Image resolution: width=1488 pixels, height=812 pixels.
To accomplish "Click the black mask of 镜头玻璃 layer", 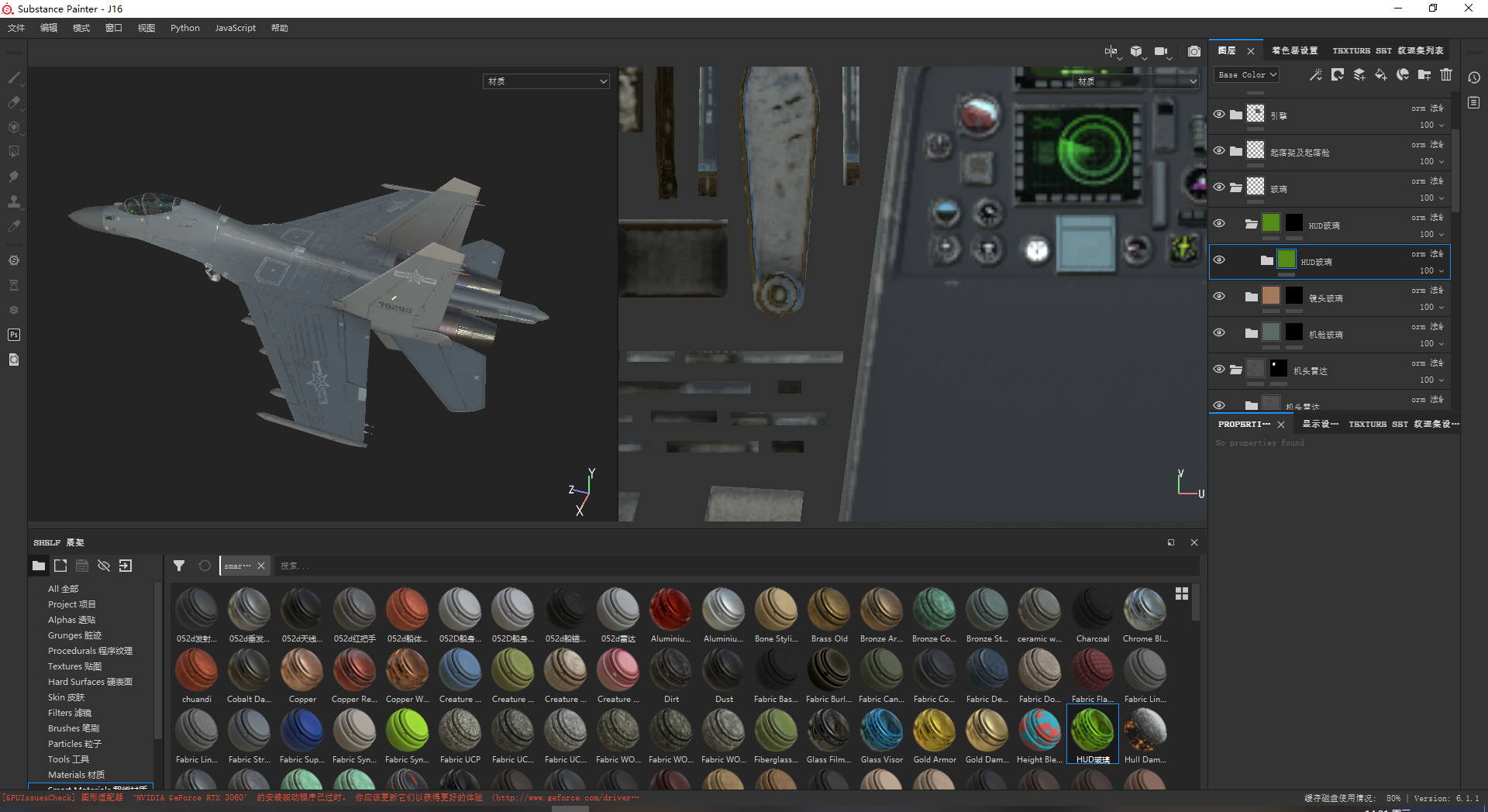I will (1294, 296).
